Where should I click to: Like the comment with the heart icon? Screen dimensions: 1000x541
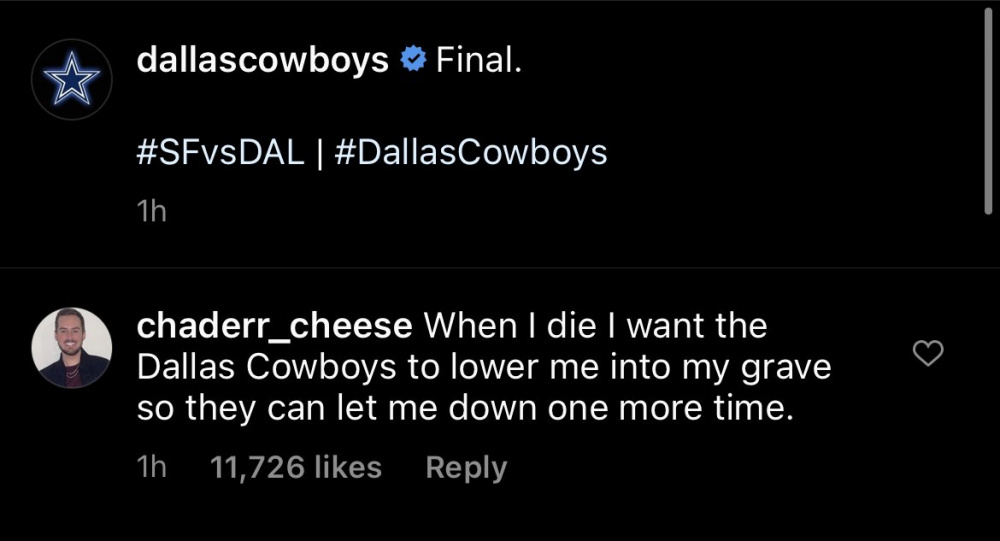coord(930,353)
